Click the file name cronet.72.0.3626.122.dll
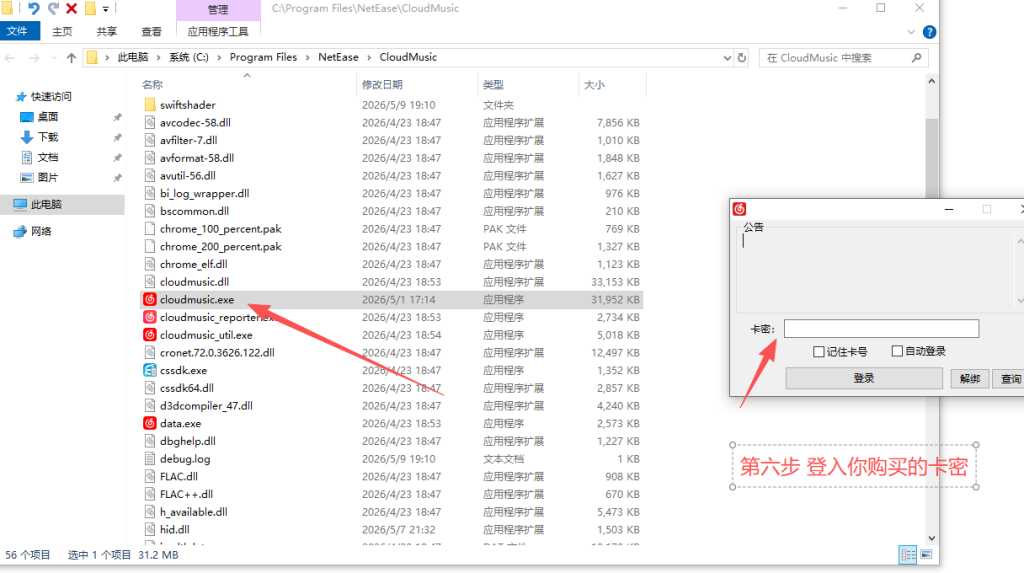Viewport: 1024px width, 573px height. (x=217, y=352)
